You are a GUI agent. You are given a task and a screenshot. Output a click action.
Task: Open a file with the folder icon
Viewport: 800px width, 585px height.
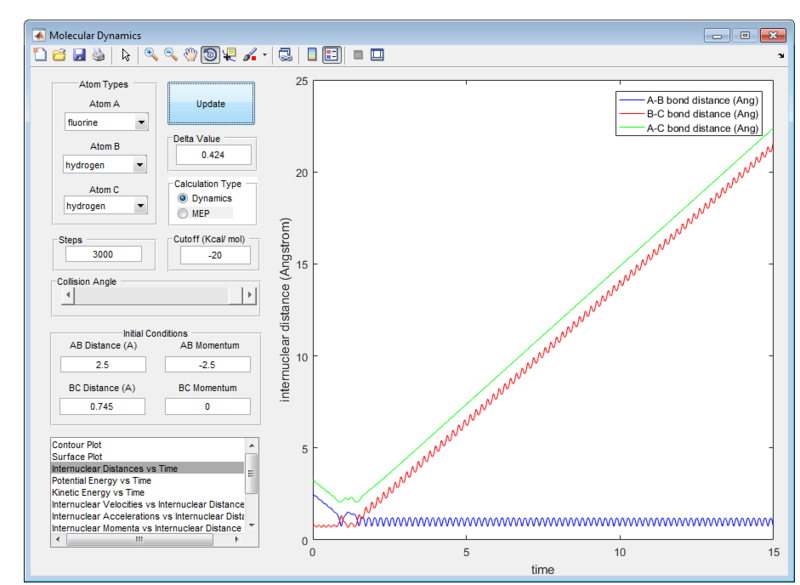59,55
